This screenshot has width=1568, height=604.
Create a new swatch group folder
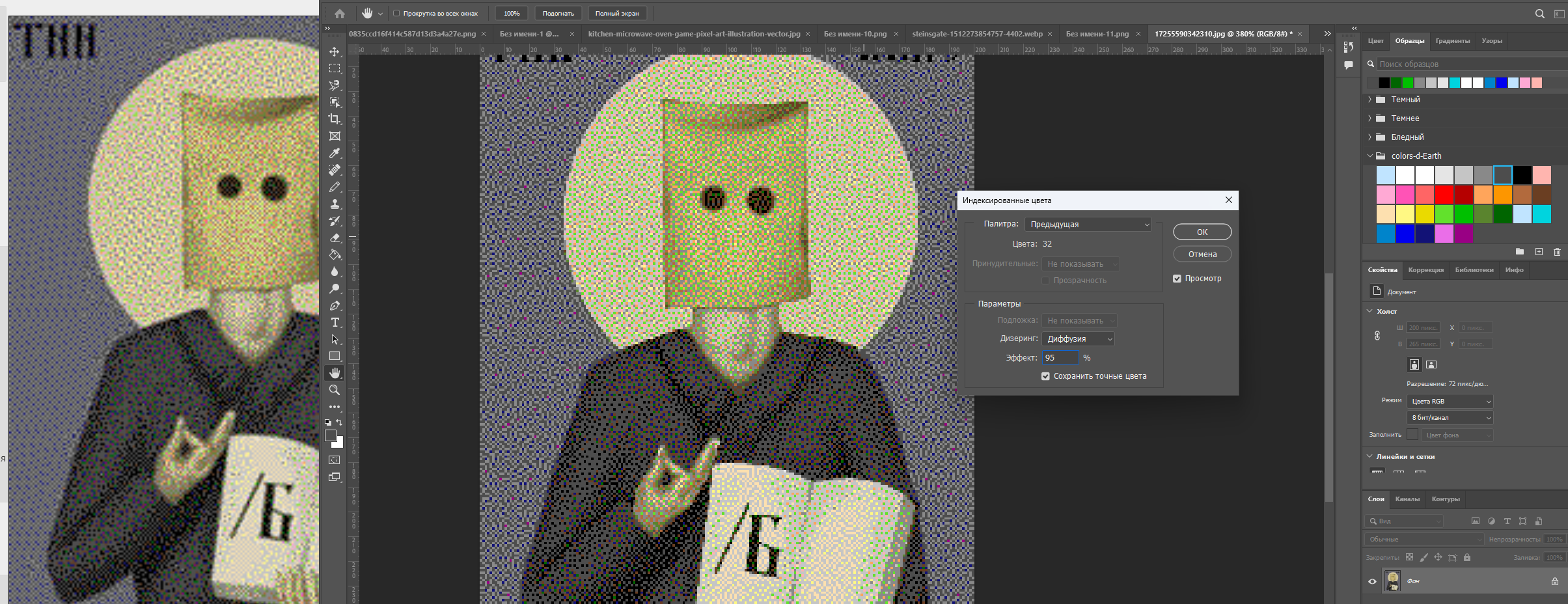(1519, 251)
